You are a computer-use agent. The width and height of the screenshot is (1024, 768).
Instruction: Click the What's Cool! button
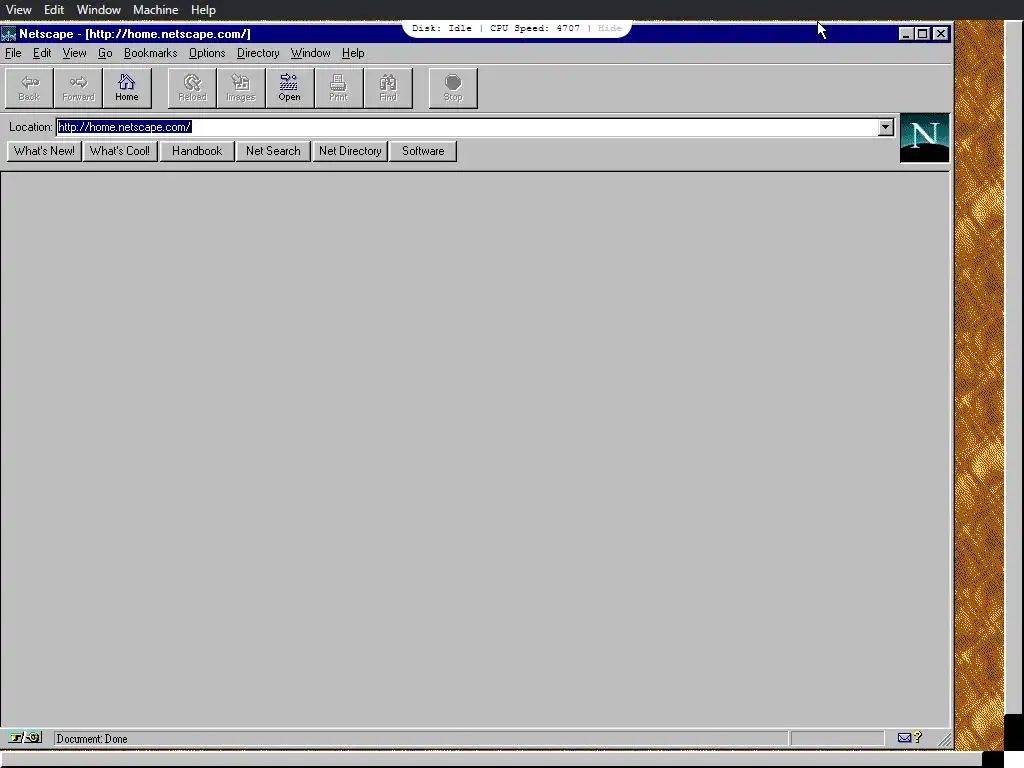pyautogui.click(x=120, y=151)
